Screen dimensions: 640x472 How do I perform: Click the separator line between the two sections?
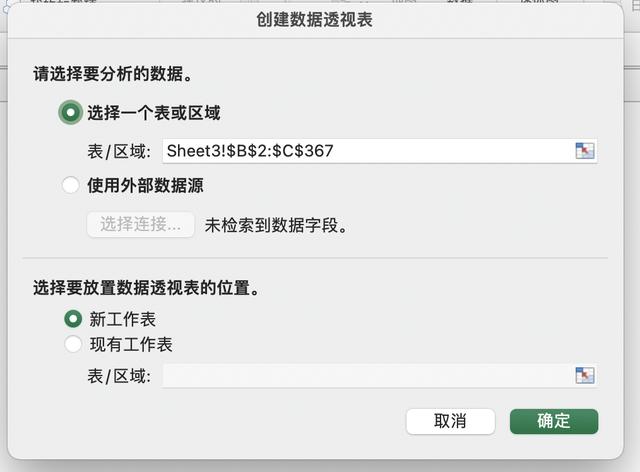click(x=320, y=257)
